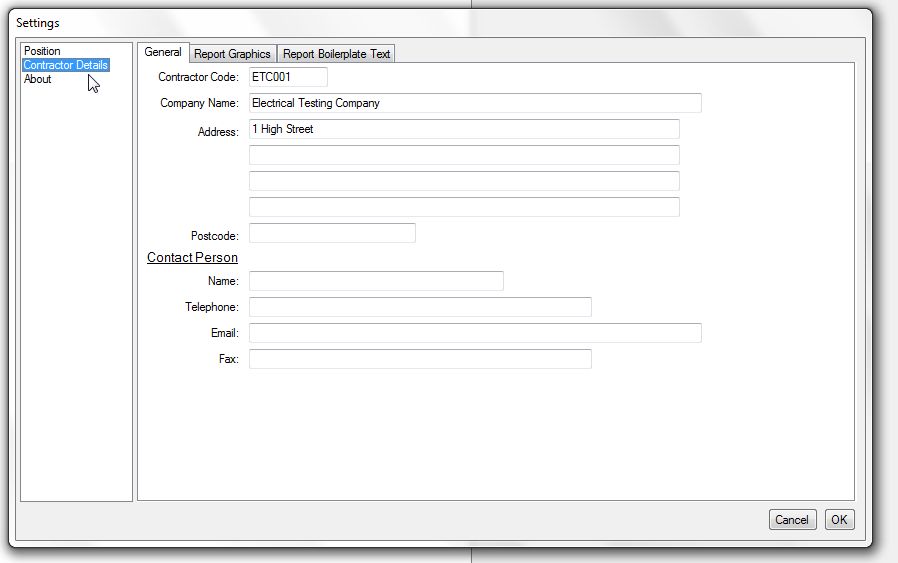The image size is (898, 563).
Task: Click the Contractor Code field with ETC001
Action: pos(288,77)
